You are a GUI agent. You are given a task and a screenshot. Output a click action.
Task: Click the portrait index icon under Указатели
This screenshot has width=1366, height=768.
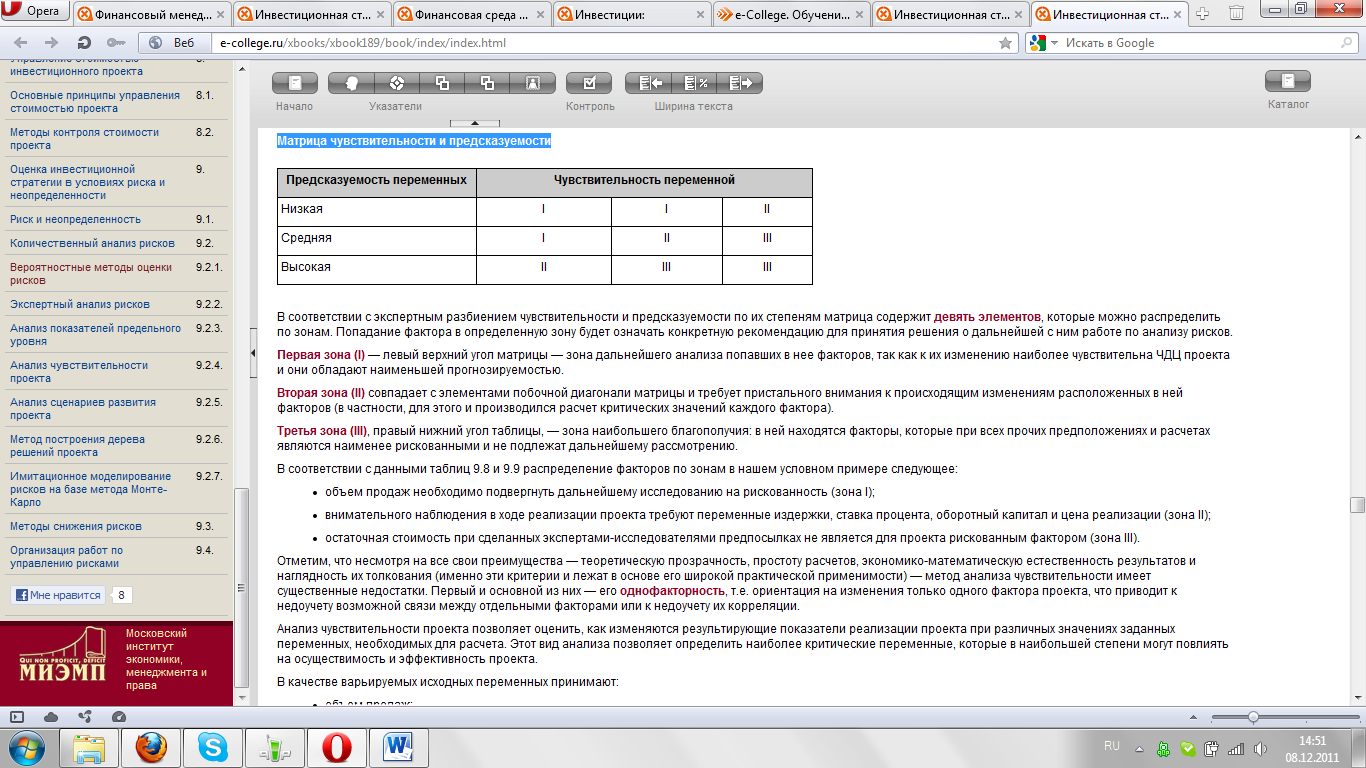point(533,83)
